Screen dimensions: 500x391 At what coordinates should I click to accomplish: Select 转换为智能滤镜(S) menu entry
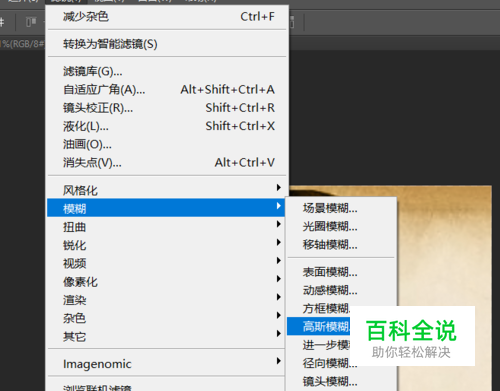[166, 44]
